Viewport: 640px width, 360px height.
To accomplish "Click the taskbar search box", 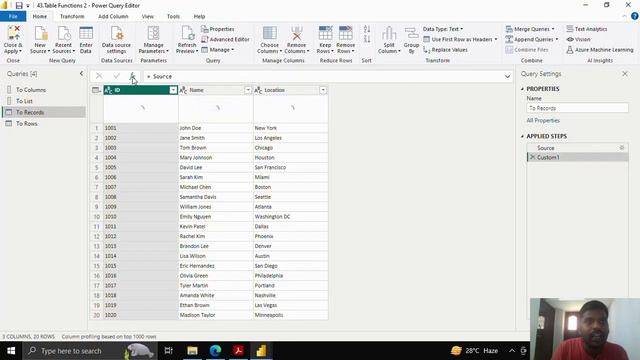I will pyautogui.click(x=90, y=351).
